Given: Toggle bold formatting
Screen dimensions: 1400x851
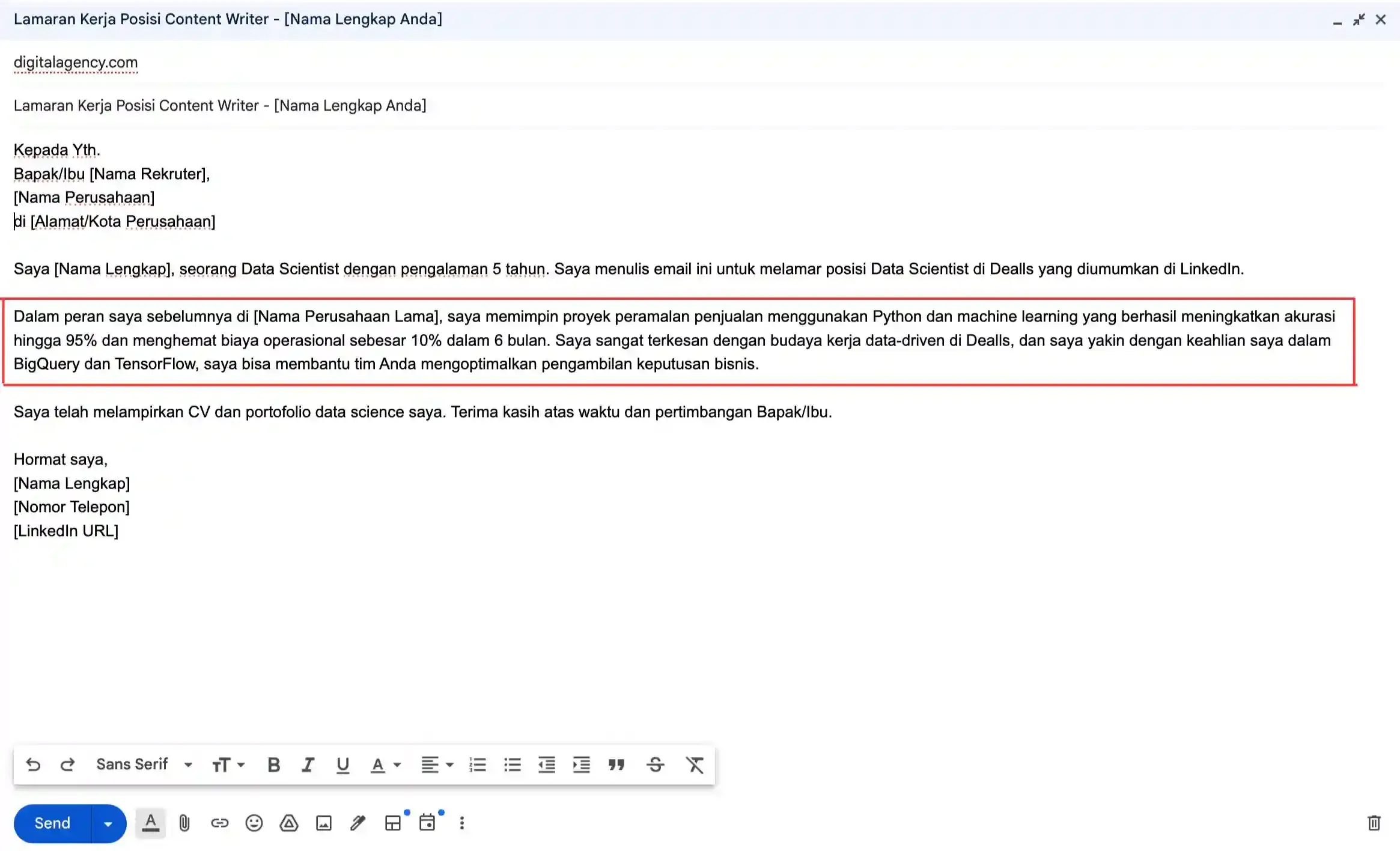Looking at the screenshot, I should 273,764.
